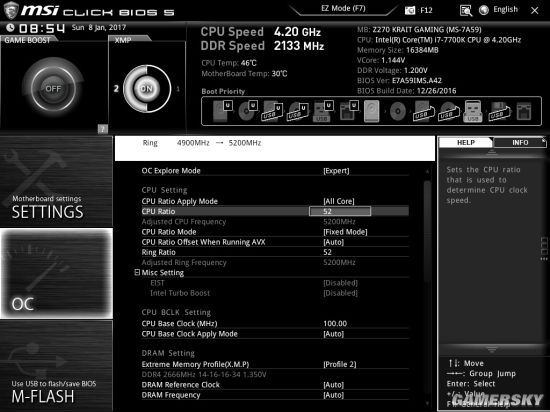The height and width of the screenshot is (412, 550).
Task: Click the network boot device icon
Action: pyautogui.click(x=524, y=112)
